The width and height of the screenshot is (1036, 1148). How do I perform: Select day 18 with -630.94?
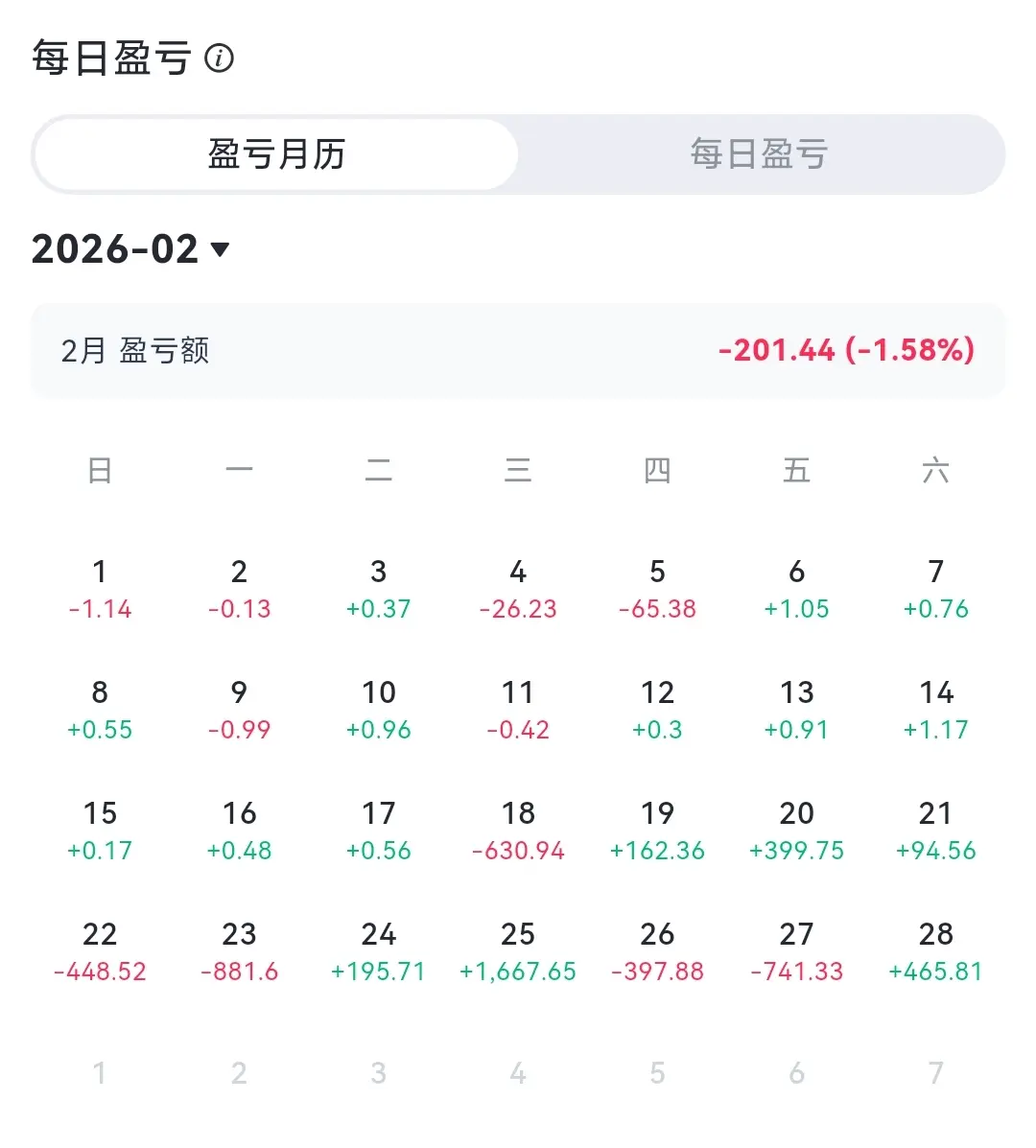(x=518, y=831)
